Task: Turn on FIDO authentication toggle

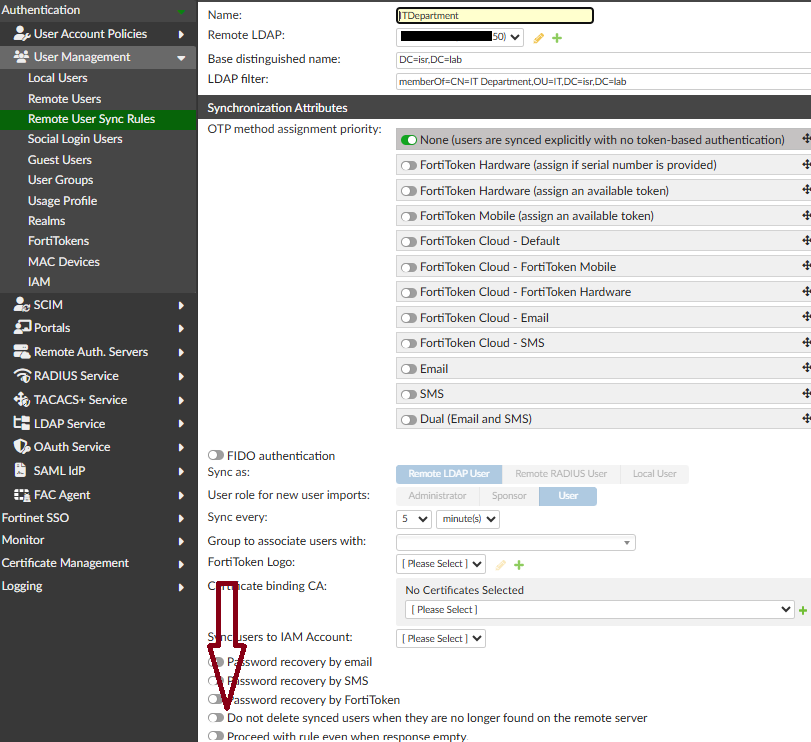Action: [x=216, y=456]
